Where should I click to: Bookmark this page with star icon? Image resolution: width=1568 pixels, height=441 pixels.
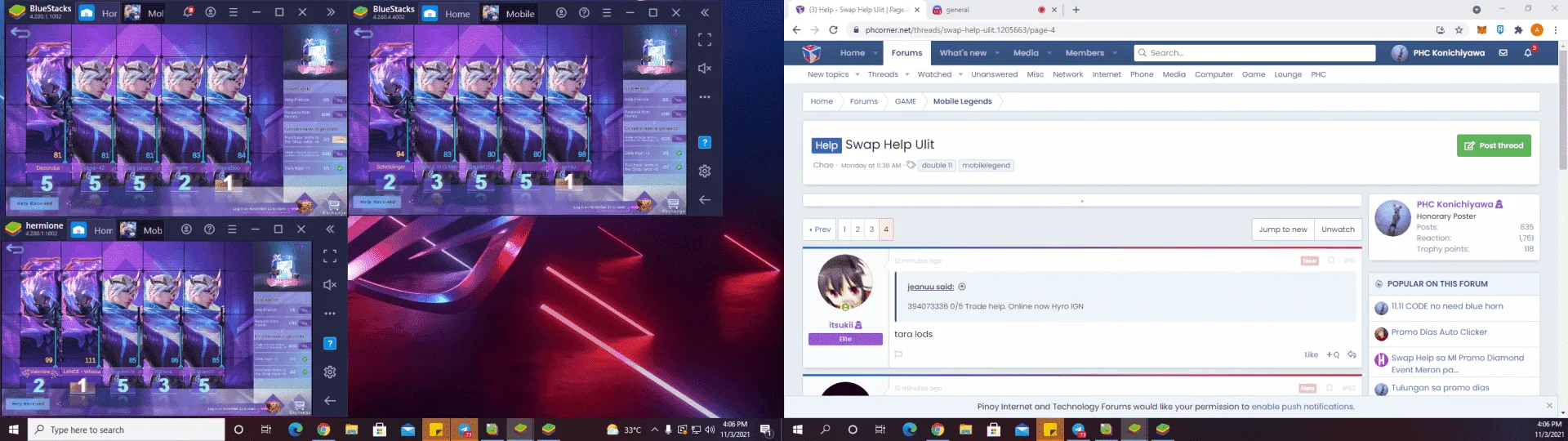click(1459, 29)
